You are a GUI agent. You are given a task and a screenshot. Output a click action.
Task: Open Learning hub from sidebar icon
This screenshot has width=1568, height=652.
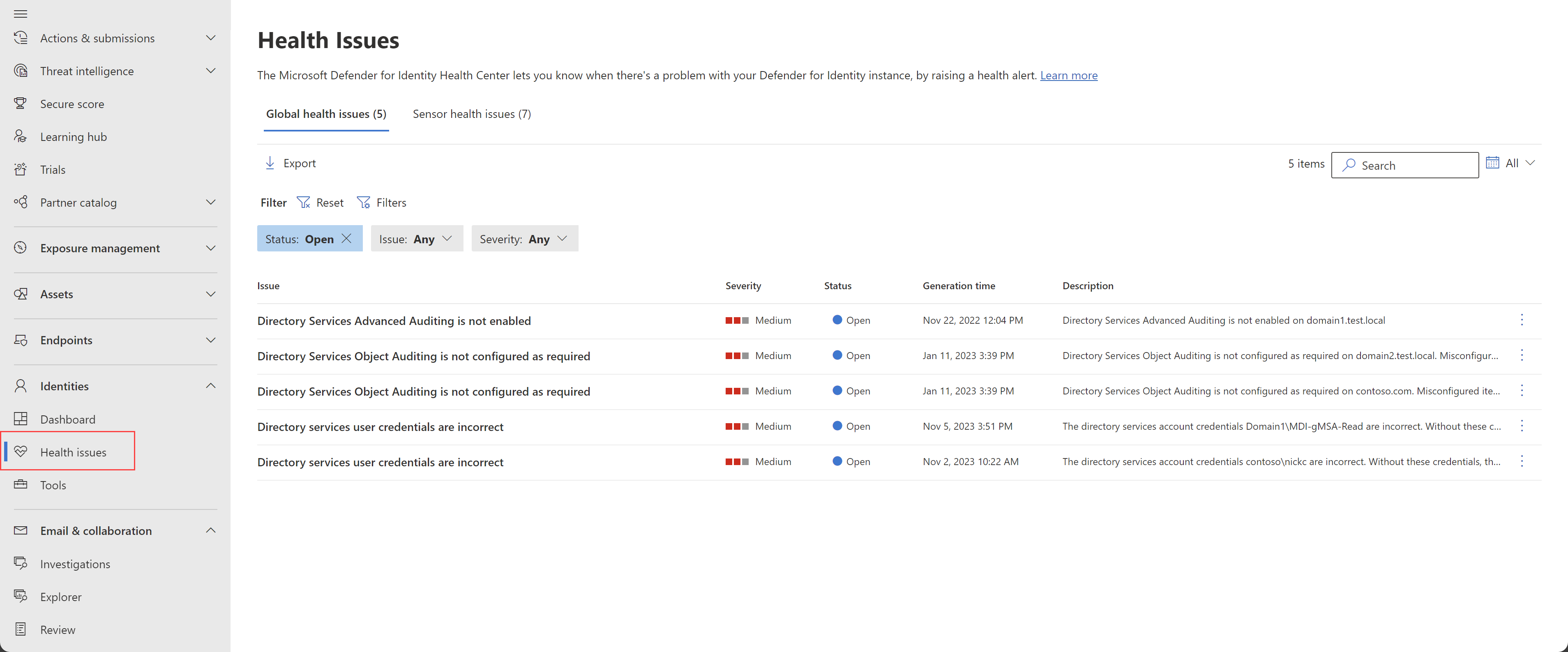[20, 136]
